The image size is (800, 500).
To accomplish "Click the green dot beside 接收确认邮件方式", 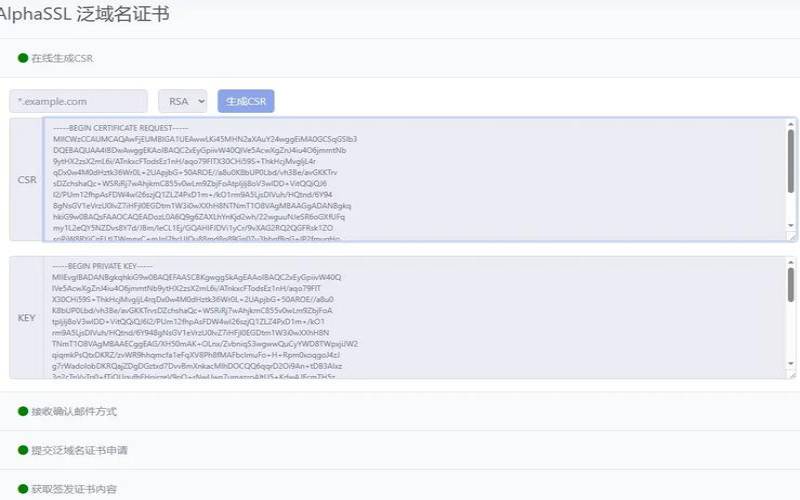I will [23, 411].
